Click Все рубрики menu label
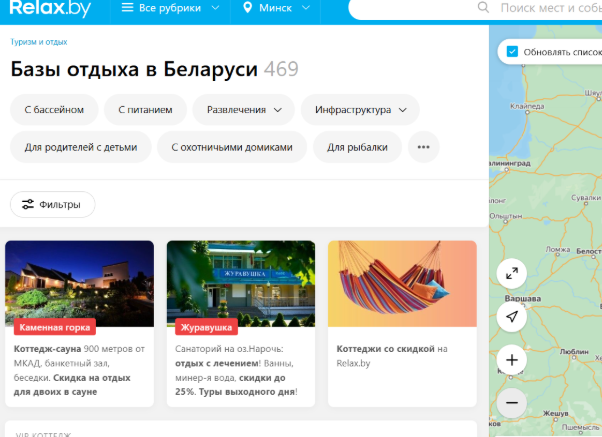602x437 pixels. tap(170, 8)
